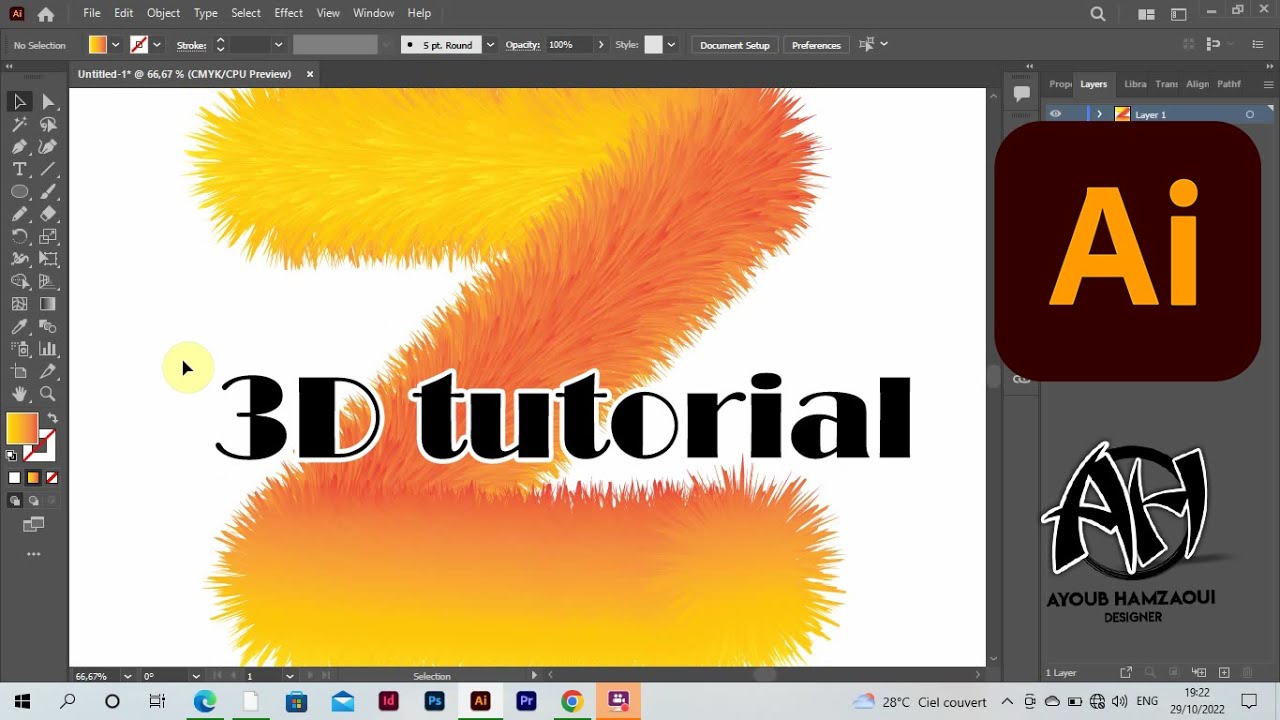Image resolution: width=1280 pixels, height=720 pixels.
Task: Switch to Draw Normal mode
Action: click(14, 501)
